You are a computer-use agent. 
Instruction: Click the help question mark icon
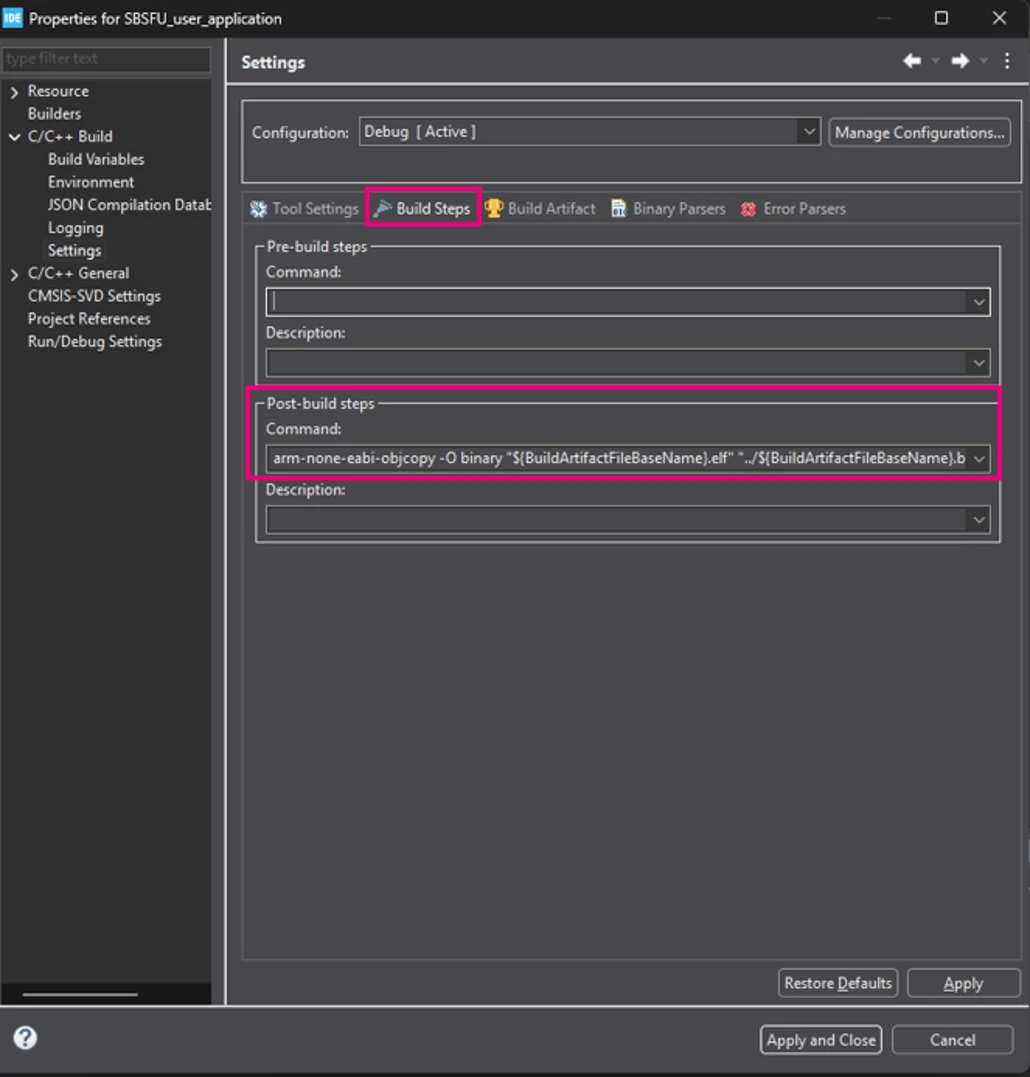(x=25, y=1038)
